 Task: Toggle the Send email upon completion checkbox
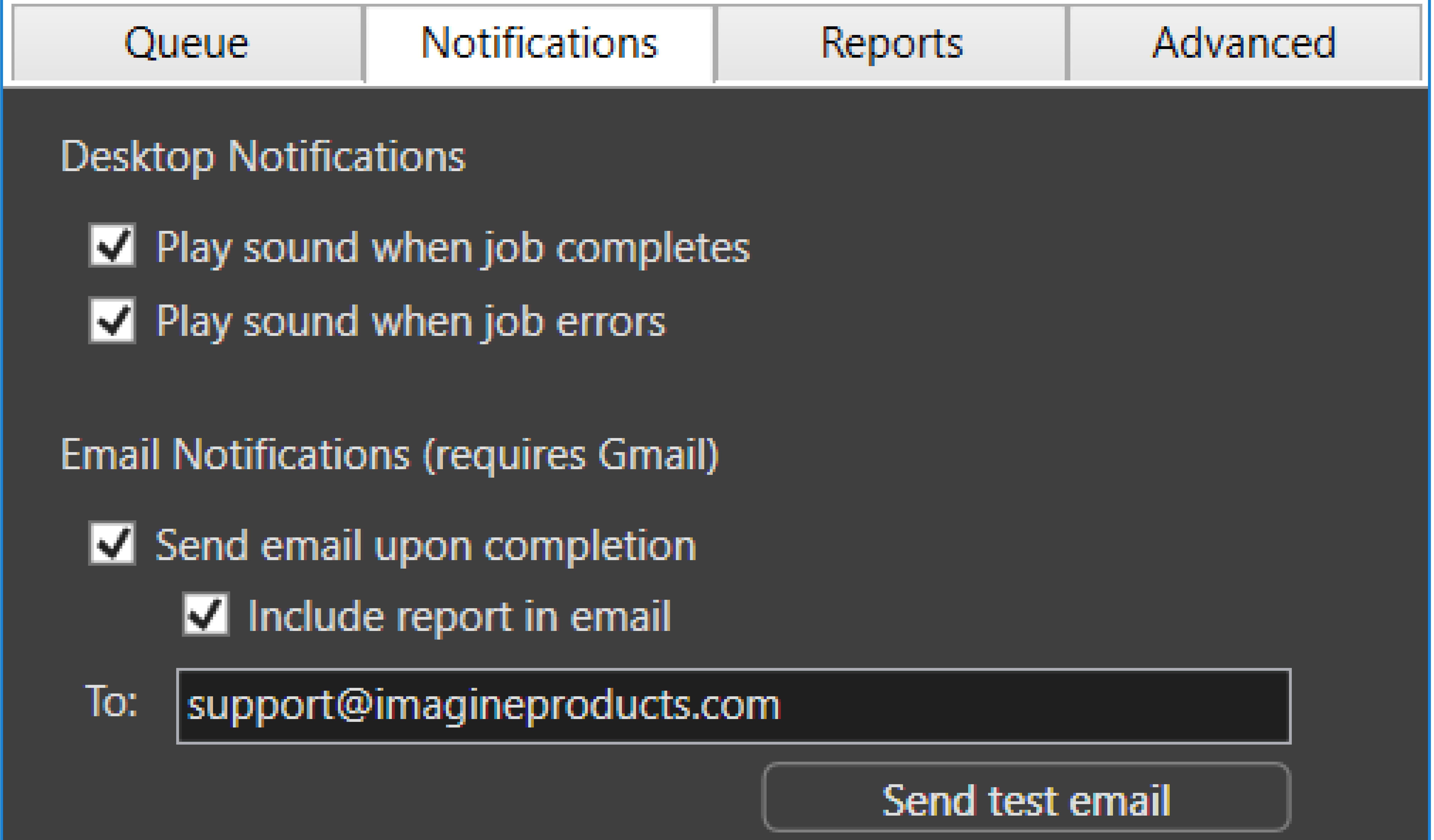(x=112, y=543)
